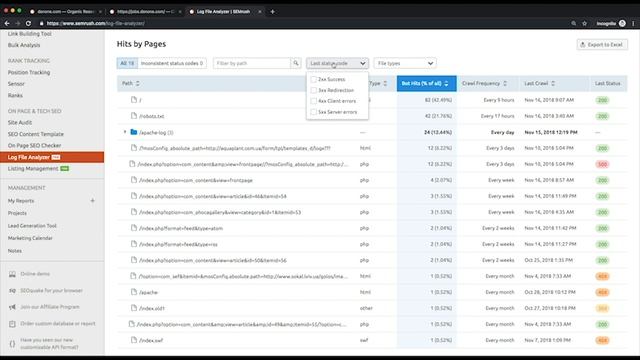Click the /index.php?format=feed&type=rss path
The image size is (640, 360).
pos(178,244)
